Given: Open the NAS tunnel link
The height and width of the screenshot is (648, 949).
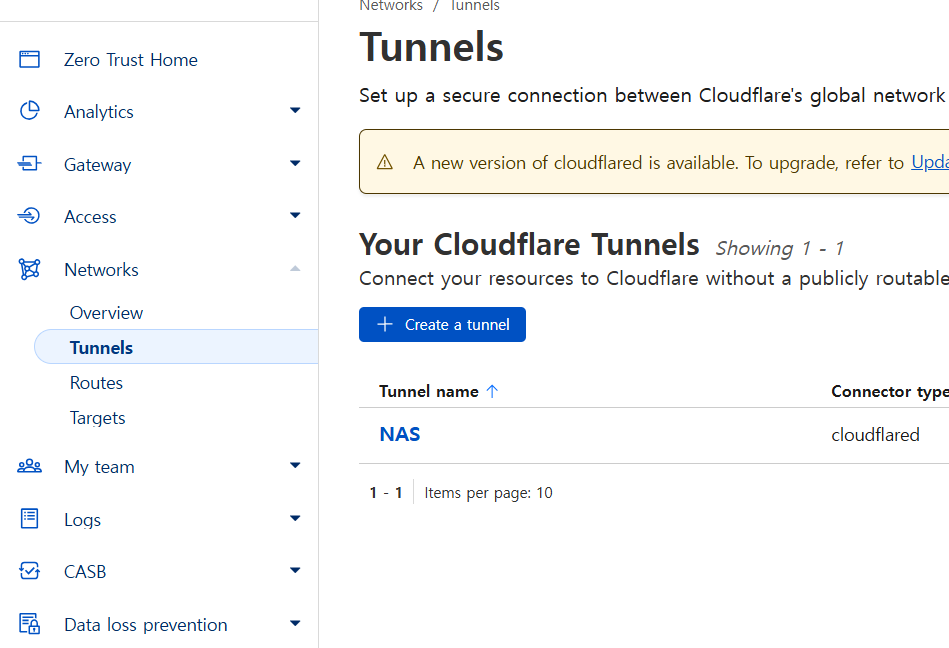Looking at the screenshot, I should point(399,434).
